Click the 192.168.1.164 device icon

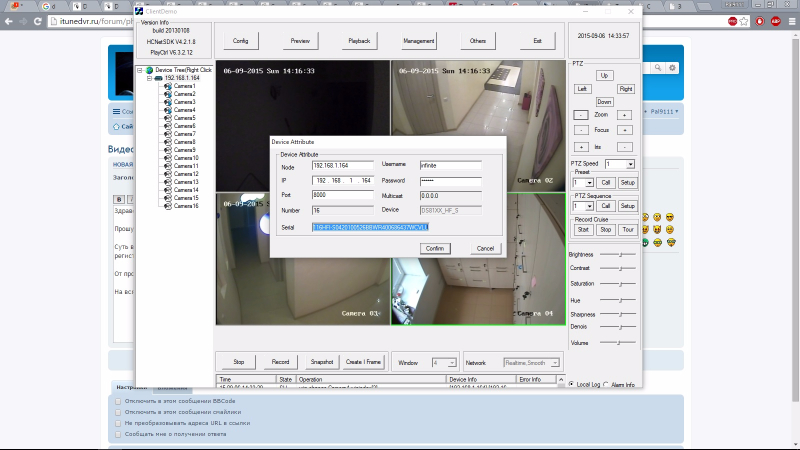coord(159,78)
